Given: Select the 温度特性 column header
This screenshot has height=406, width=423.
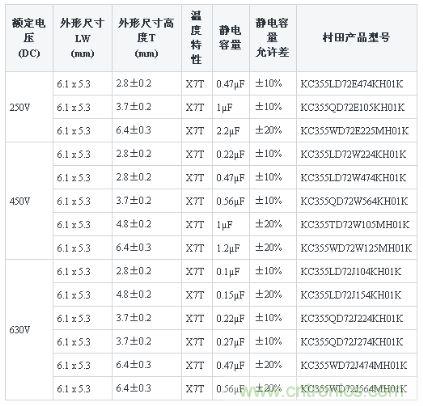Looking at the screenshot, I should 196,38.
